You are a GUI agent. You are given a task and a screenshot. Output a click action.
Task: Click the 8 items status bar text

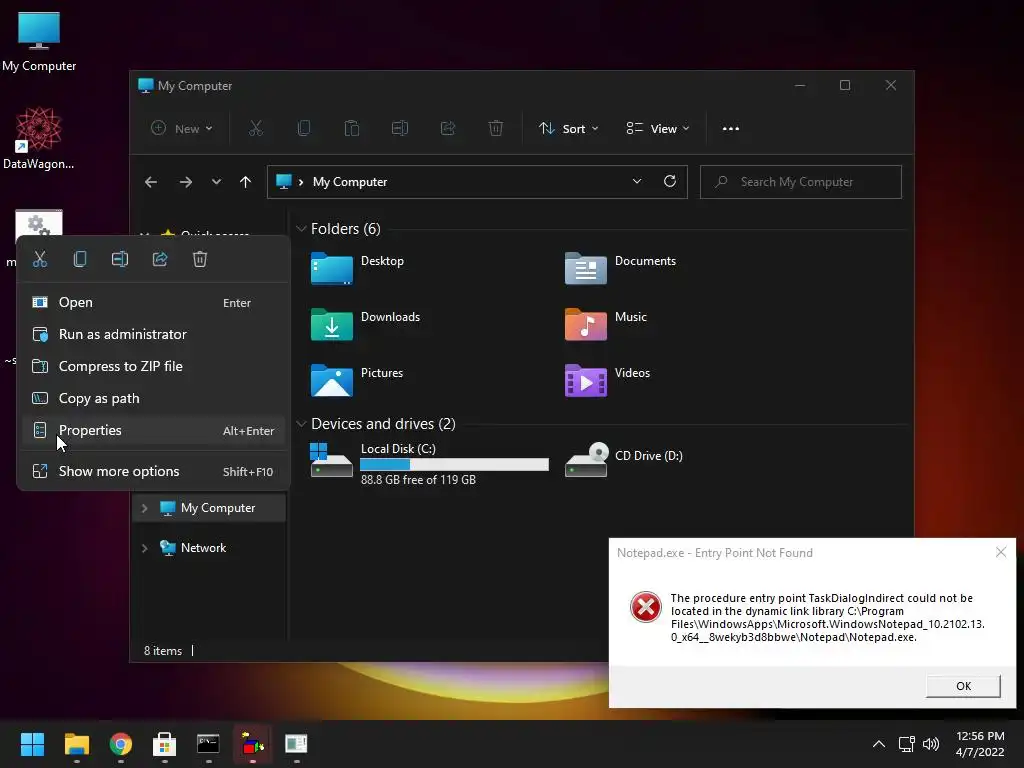(x=163, y=651)
